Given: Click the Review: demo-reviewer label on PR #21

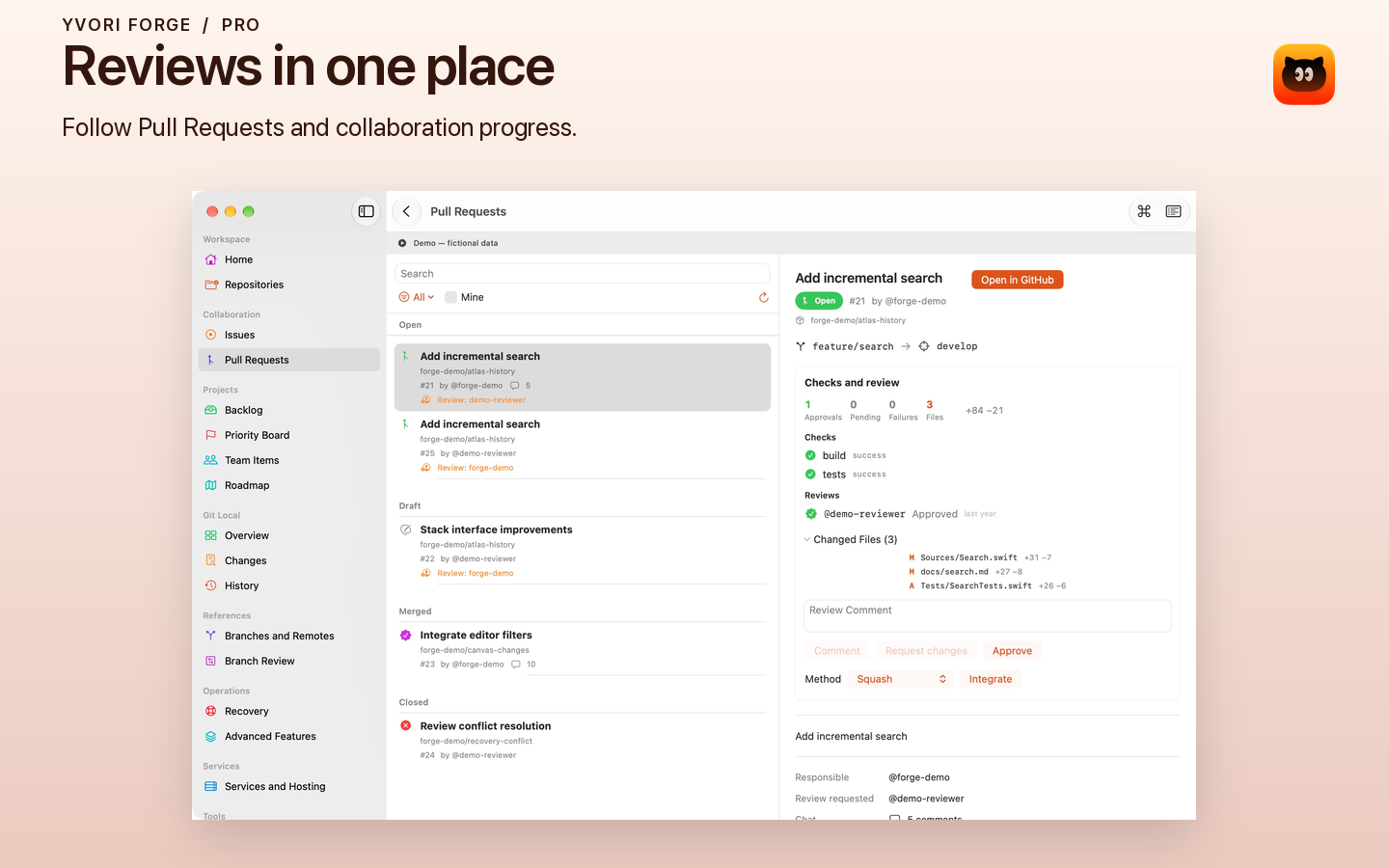Looking at the screenshot, I should click(x=481, y=400).
